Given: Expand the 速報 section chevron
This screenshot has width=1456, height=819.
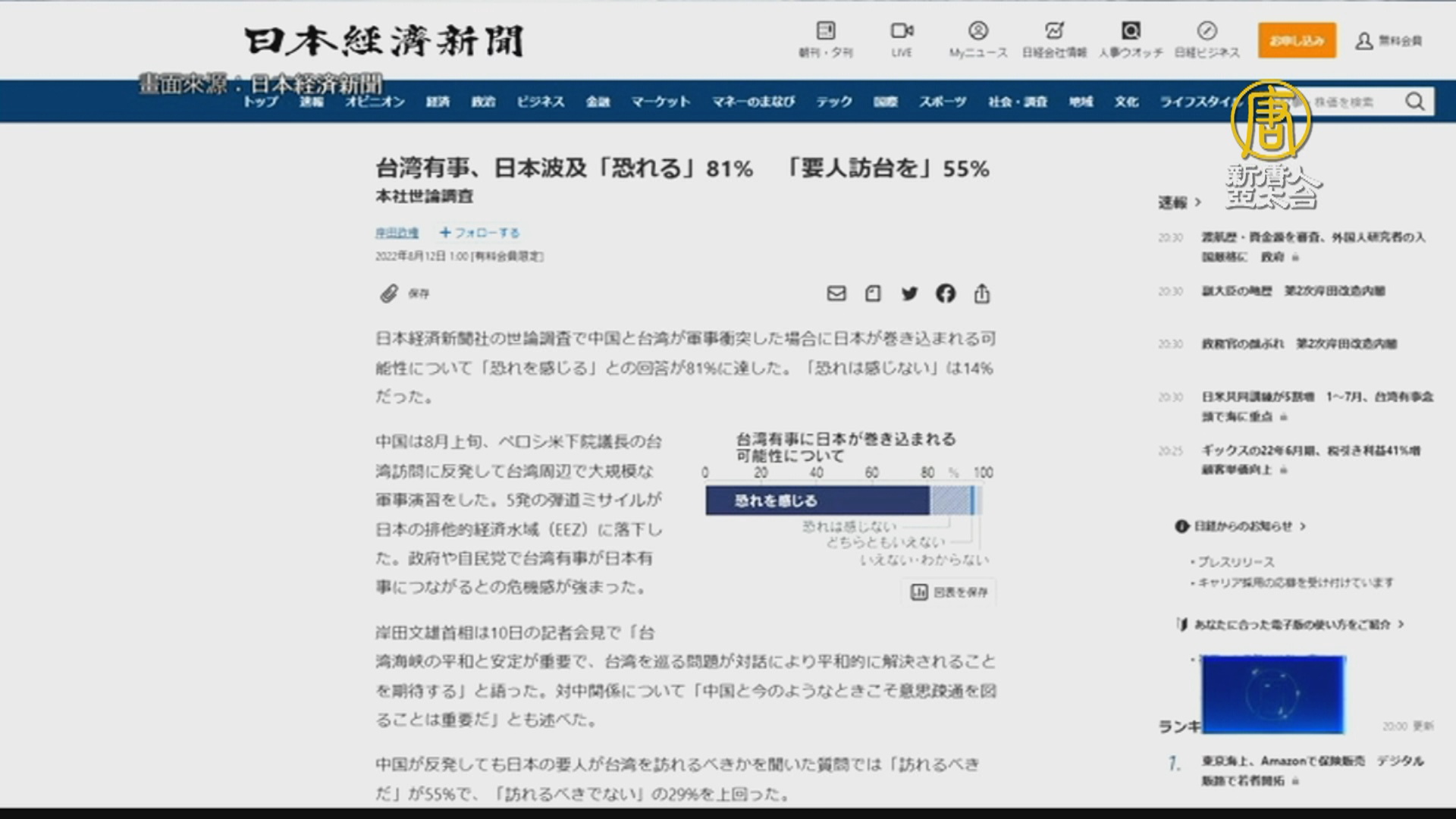Looking at the screenshot, I should coord(1197,202).
